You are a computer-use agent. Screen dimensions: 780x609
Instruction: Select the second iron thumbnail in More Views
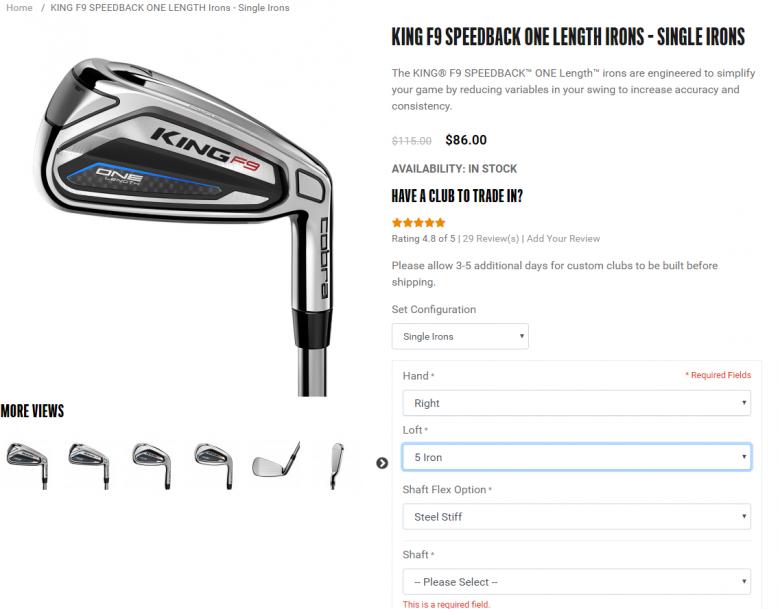(x=89, y=466)
